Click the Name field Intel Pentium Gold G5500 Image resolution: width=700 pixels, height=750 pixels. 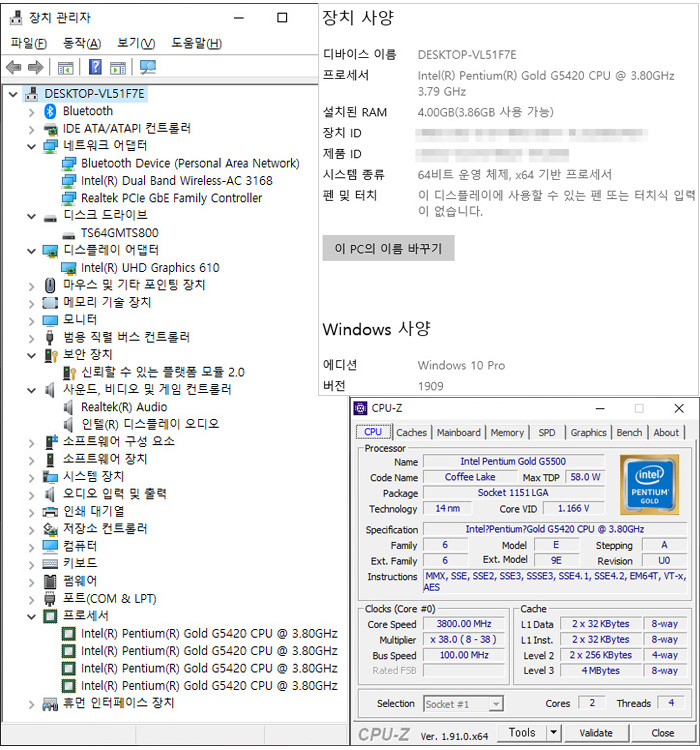pyautogui.click(x=513, y=461)
